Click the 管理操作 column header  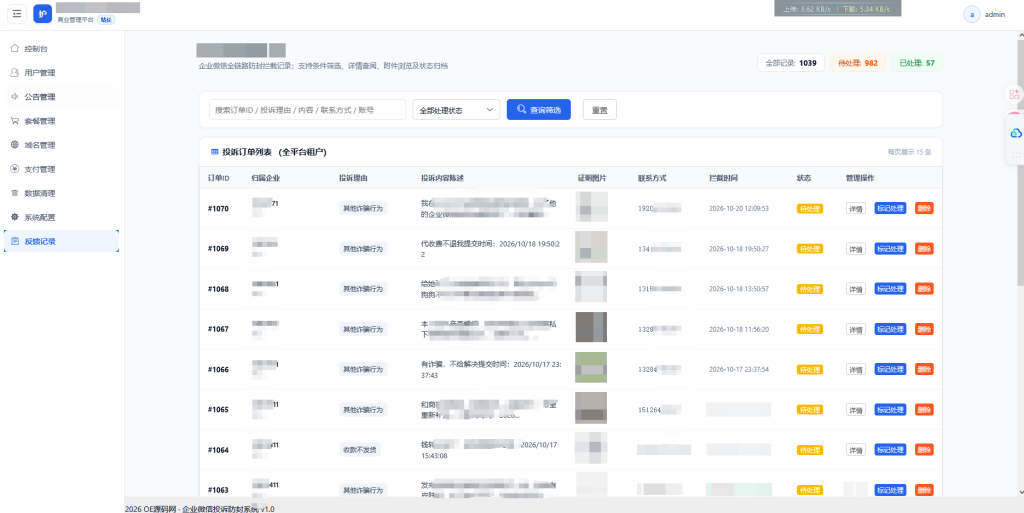[860, 178]
